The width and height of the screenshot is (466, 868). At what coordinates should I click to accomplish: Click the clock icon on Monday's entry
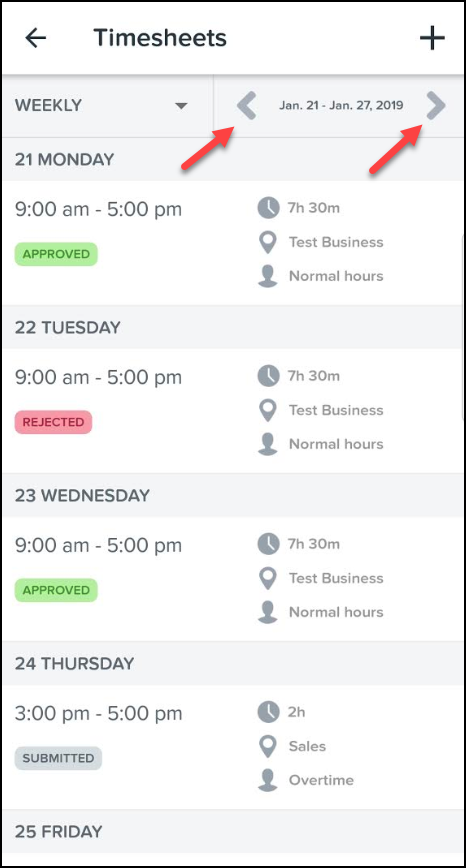268,208
